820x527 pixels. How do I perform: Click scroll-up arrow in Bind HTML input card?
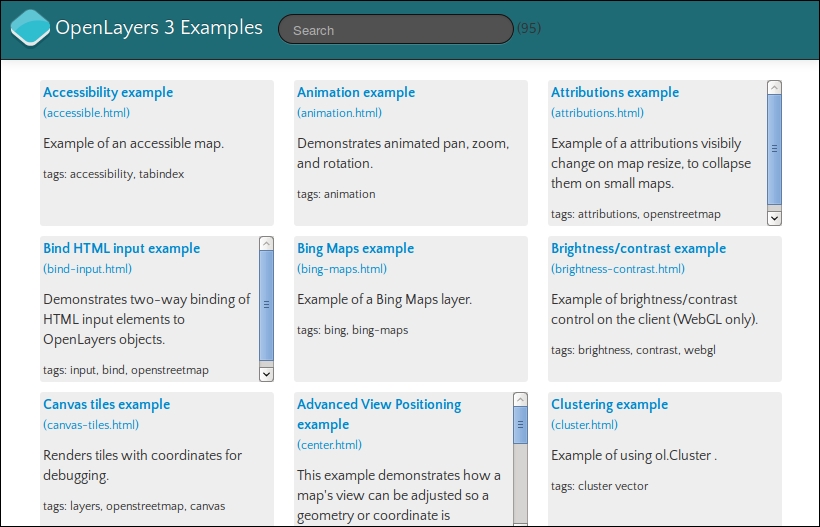(x=266, y=243)
